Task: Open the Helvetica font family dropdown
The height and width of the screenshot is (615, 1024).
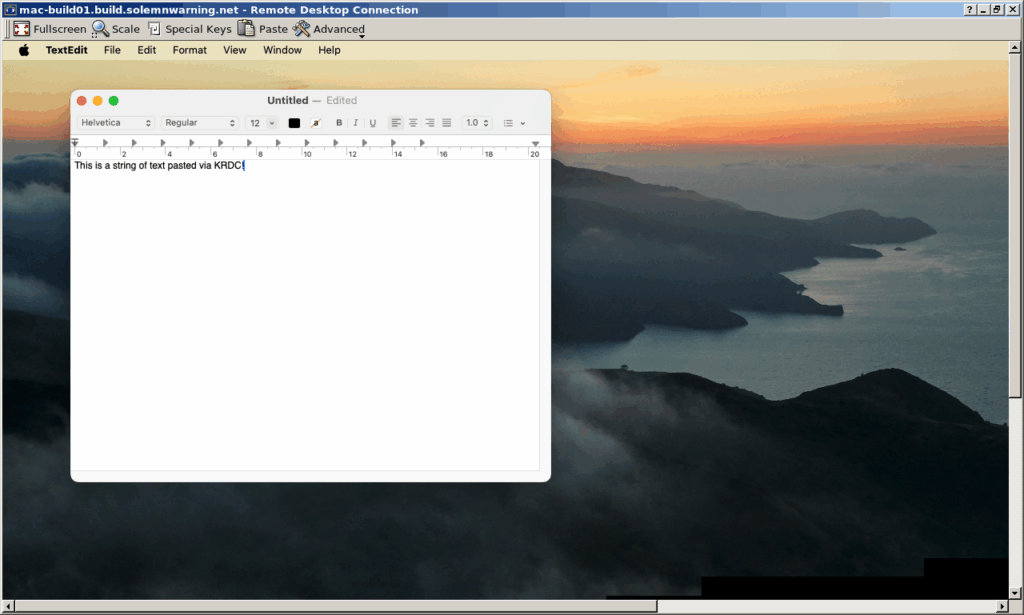Action: point(115,122)
